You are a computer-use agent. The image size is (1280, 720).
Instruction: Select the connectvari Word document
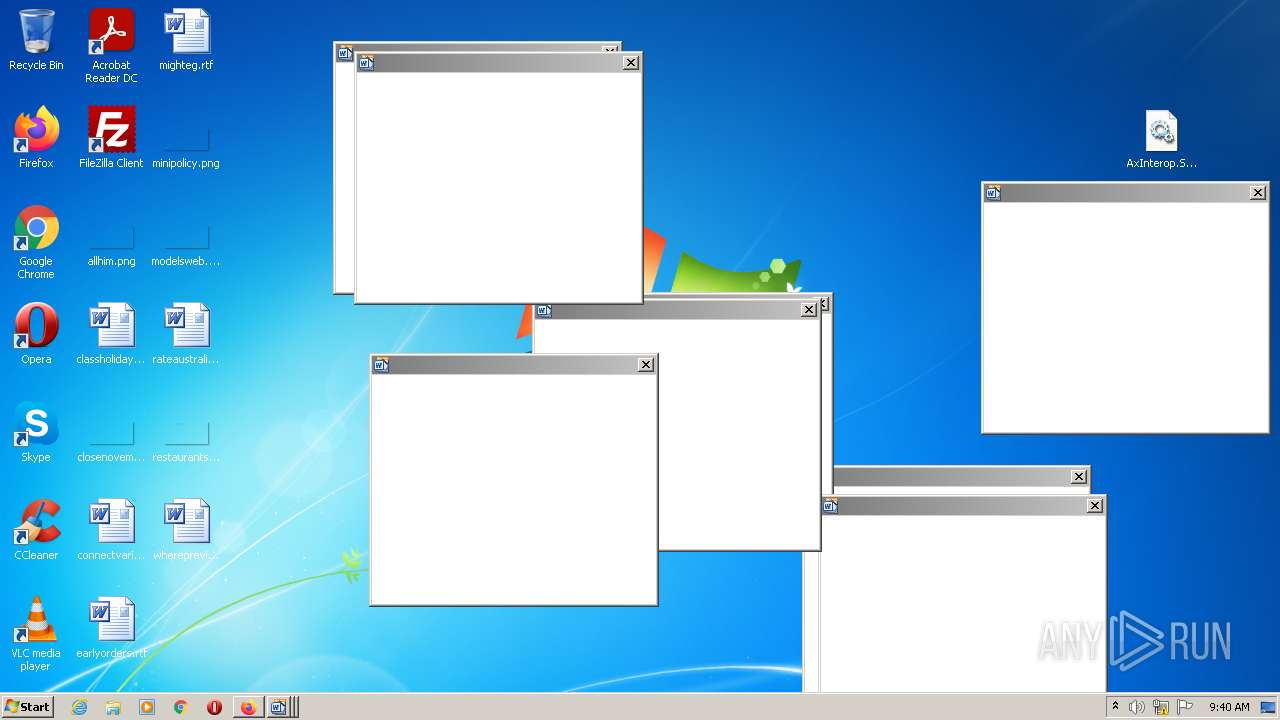coord(111,530)
